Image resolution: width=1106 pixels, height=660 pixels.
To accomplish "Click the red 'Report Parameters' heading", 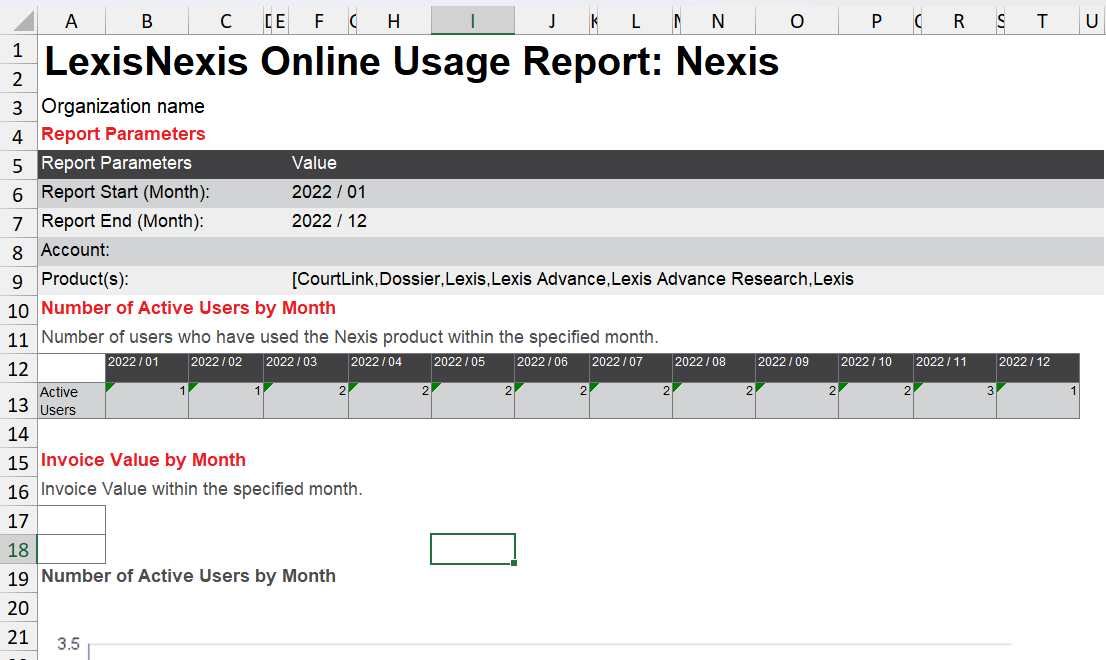I will 123,134.
